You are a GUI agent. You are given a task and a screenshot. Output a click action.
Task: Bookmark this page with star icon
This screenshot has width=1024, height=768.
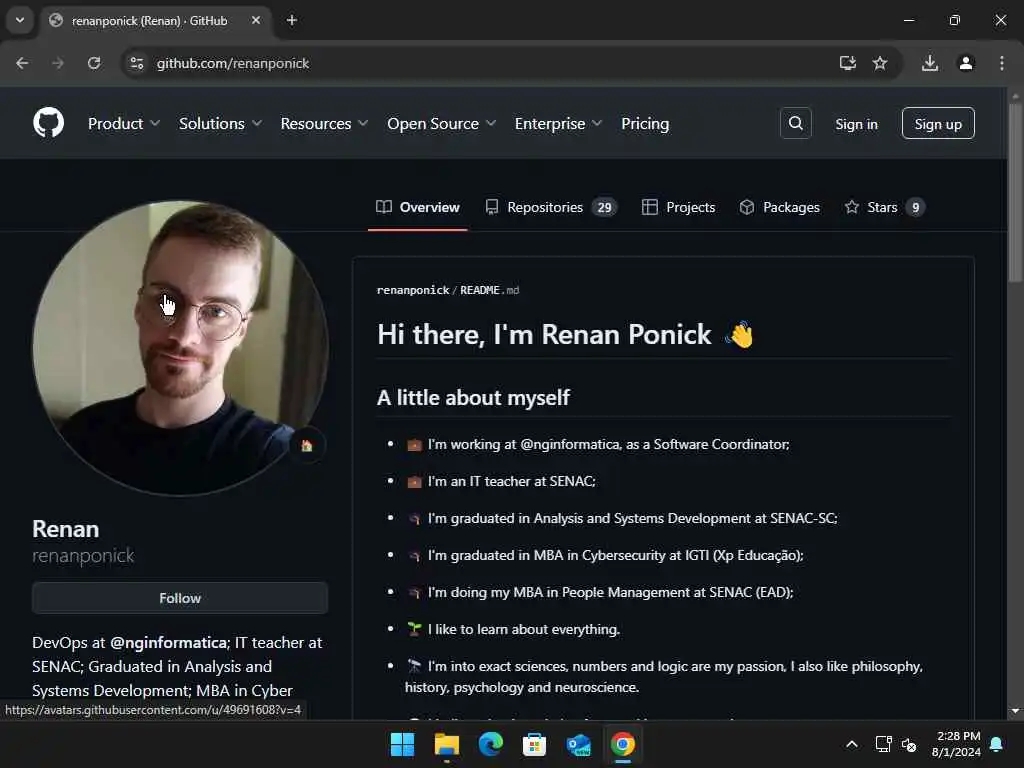click(880, 63)
